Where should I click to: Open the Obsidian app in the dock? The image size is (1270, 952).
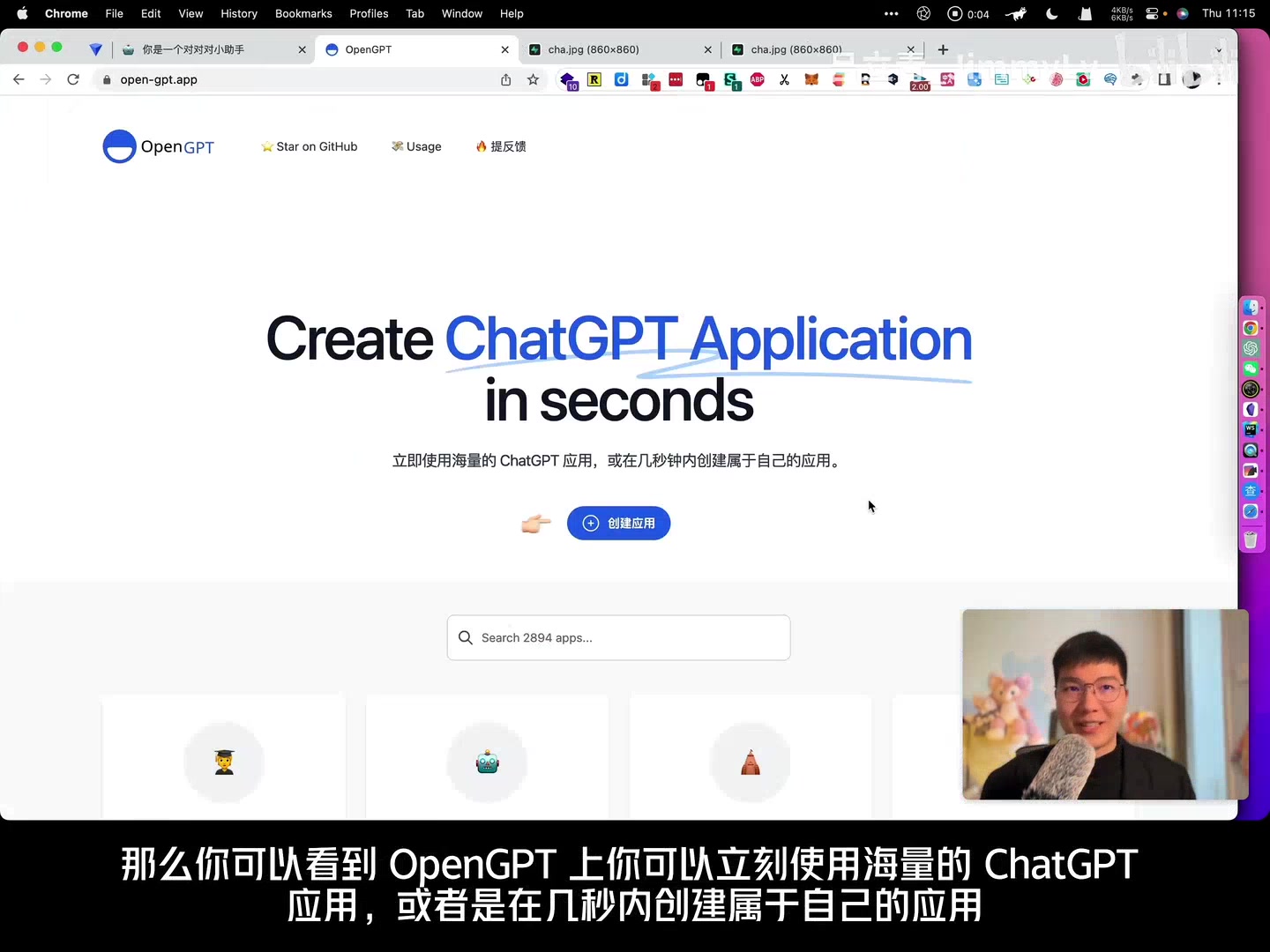coord(1251,409)
